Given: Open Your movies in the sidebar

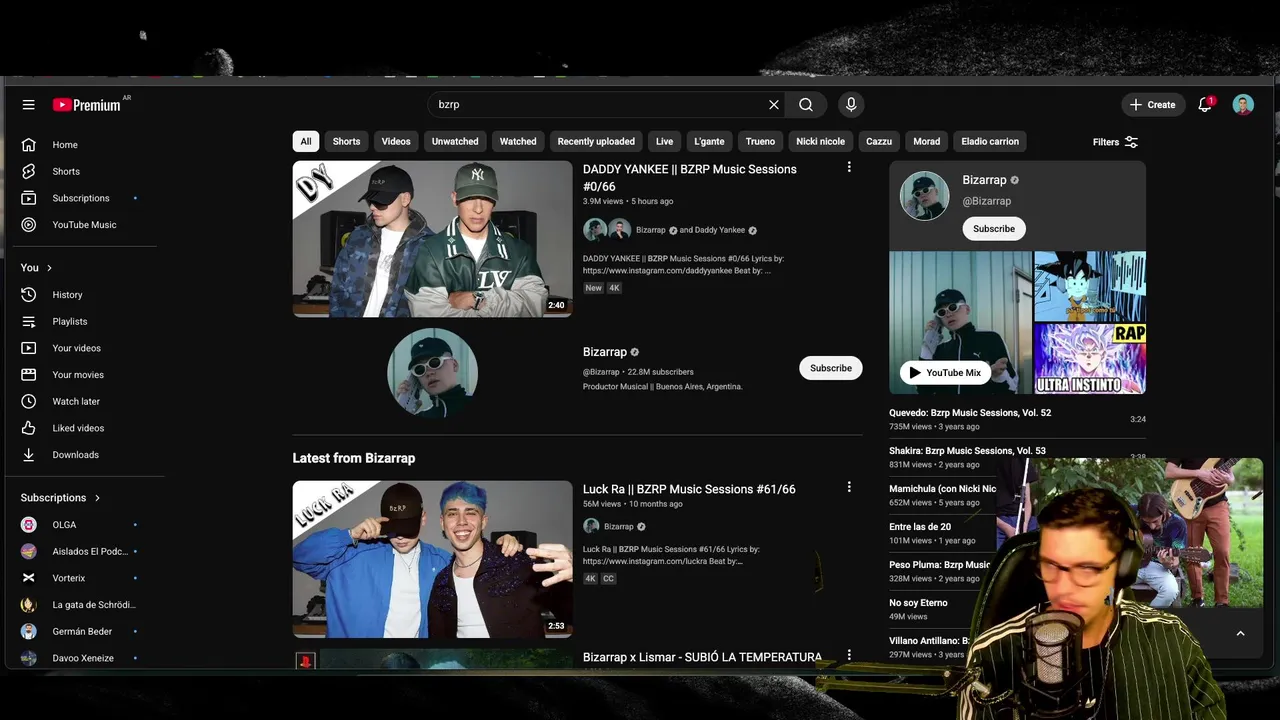Looking at the screenshot, I should (80, 375).
